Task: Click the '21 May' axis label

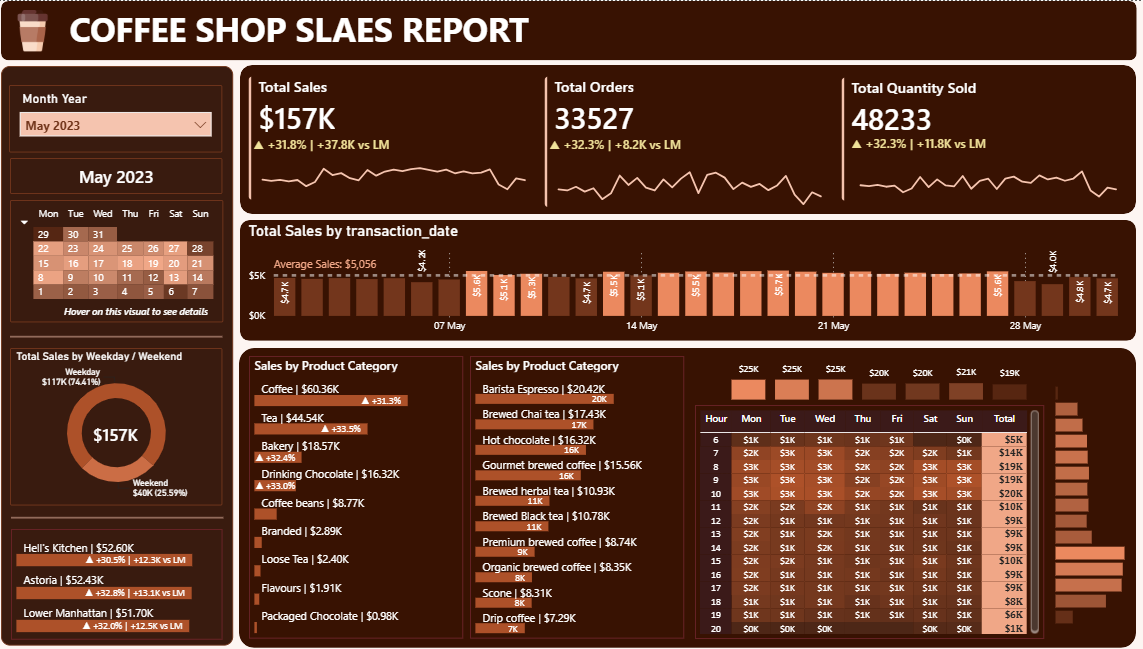Action: pos(833,326)
